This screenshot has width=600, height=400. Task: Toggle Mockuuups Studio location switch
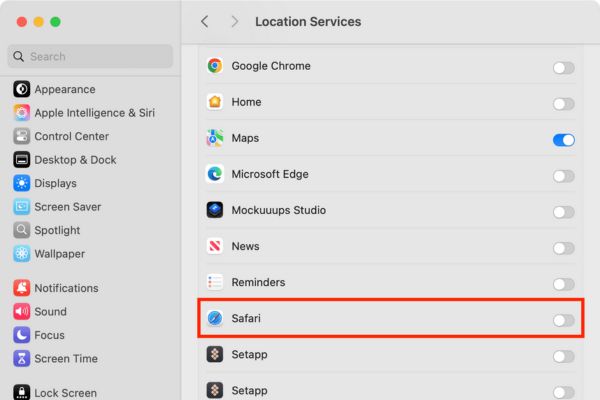(x=563, y=212)
